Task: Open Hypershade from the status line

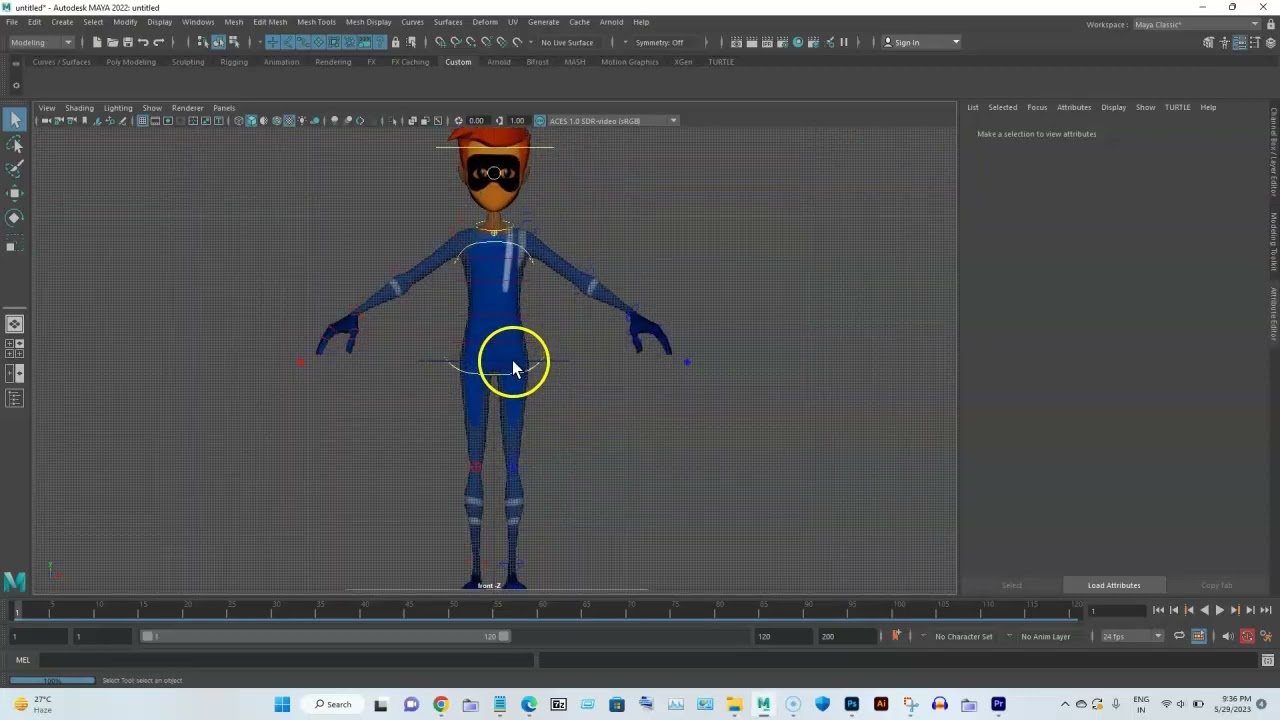Action: click(x=798, y=42)
